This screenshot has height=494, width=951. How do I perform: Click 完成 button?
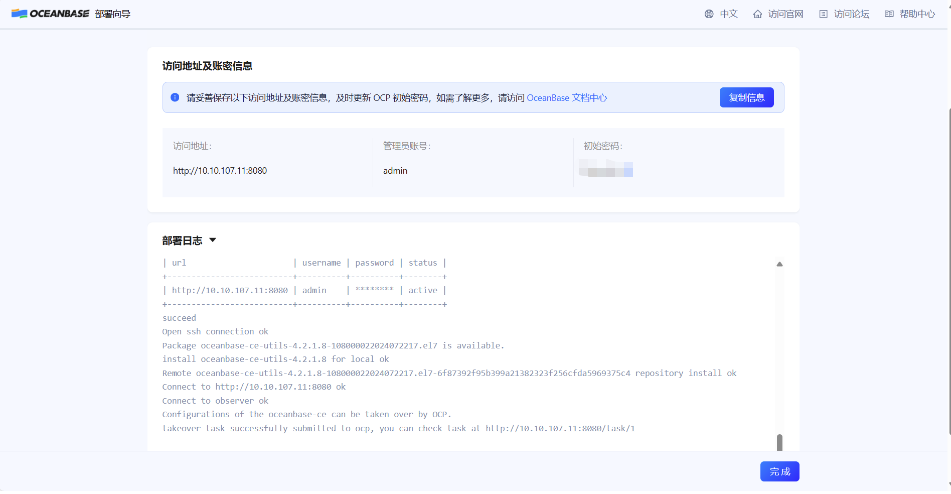pyautogui.click(x=779, y=472)
